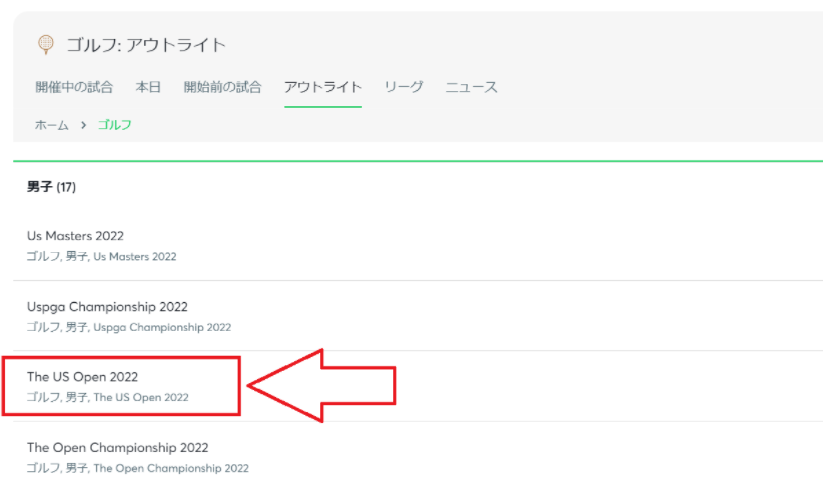This screenshot has height=494, width=835.
Task: Open the ニュース tab
Action: point(471,87)
